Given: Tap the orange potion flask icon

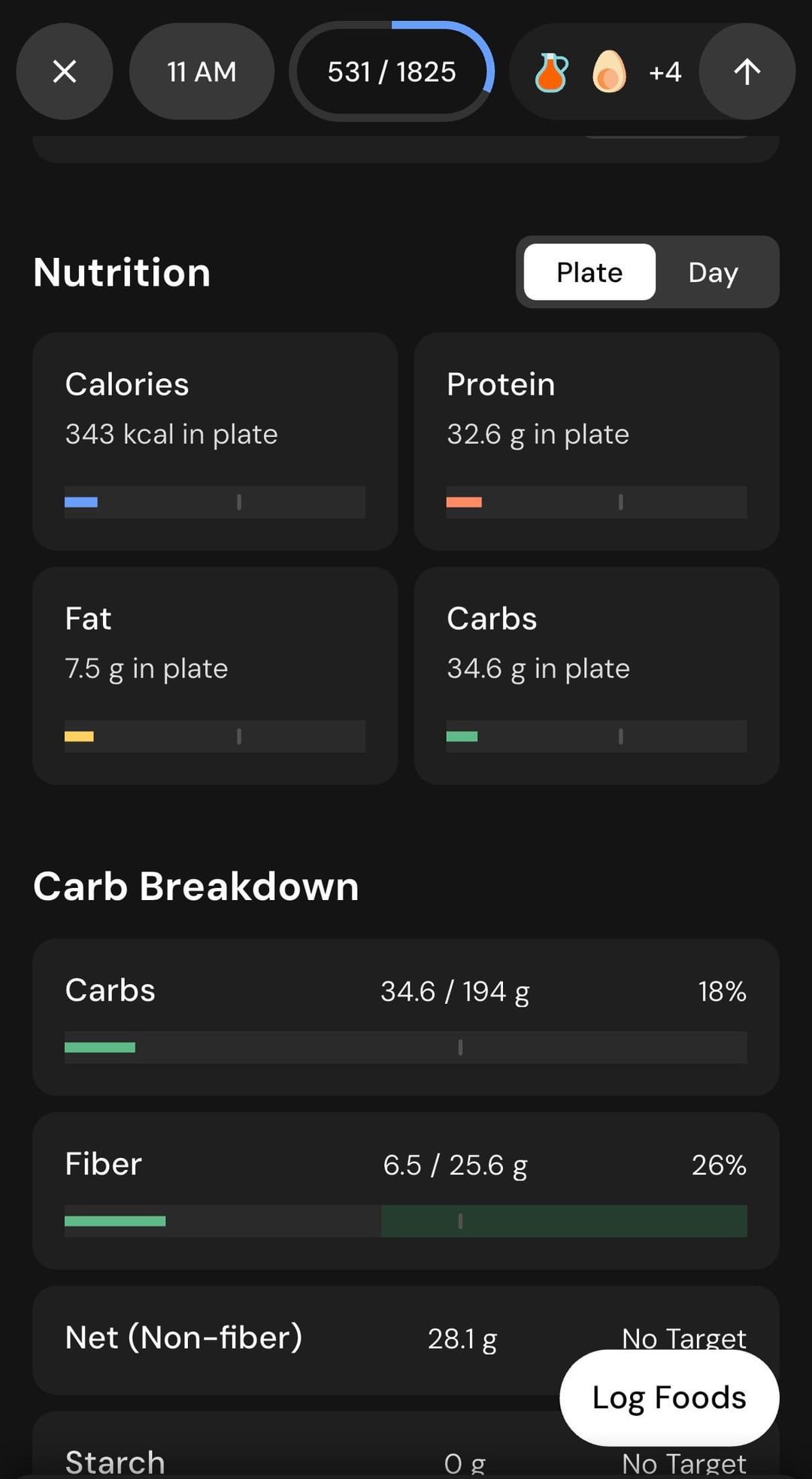Looking at the screenshot, I should 551,72.
